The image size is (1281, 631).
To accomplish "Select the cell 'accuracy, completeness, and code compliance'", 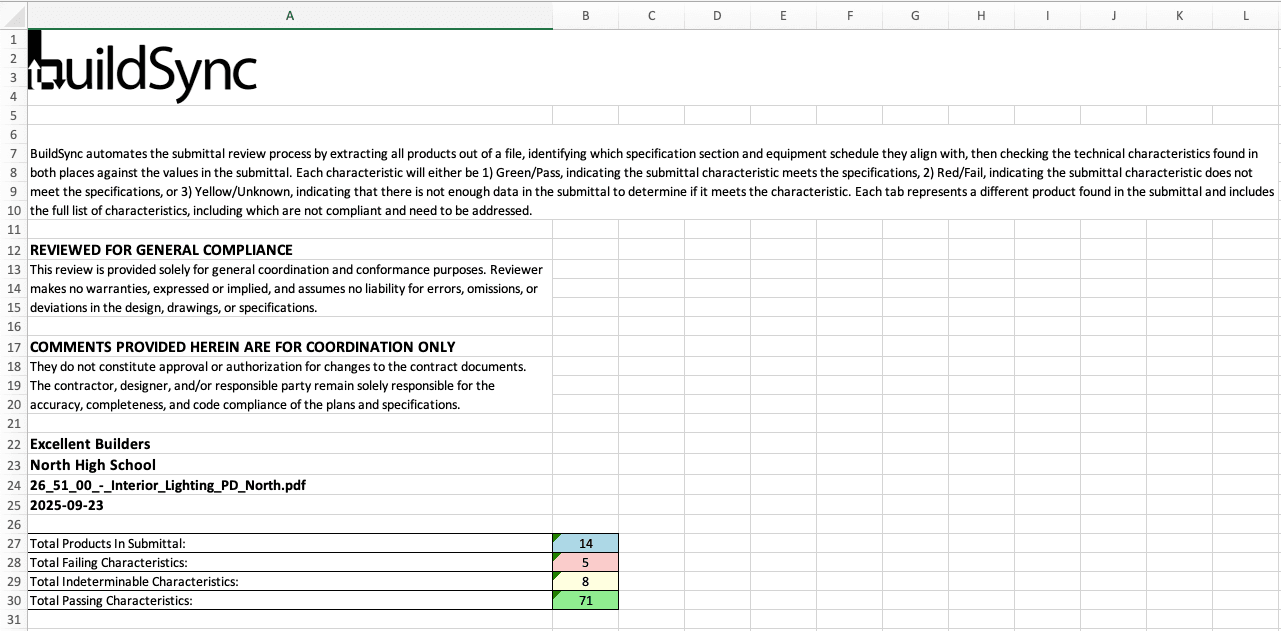I will [290, 405].
